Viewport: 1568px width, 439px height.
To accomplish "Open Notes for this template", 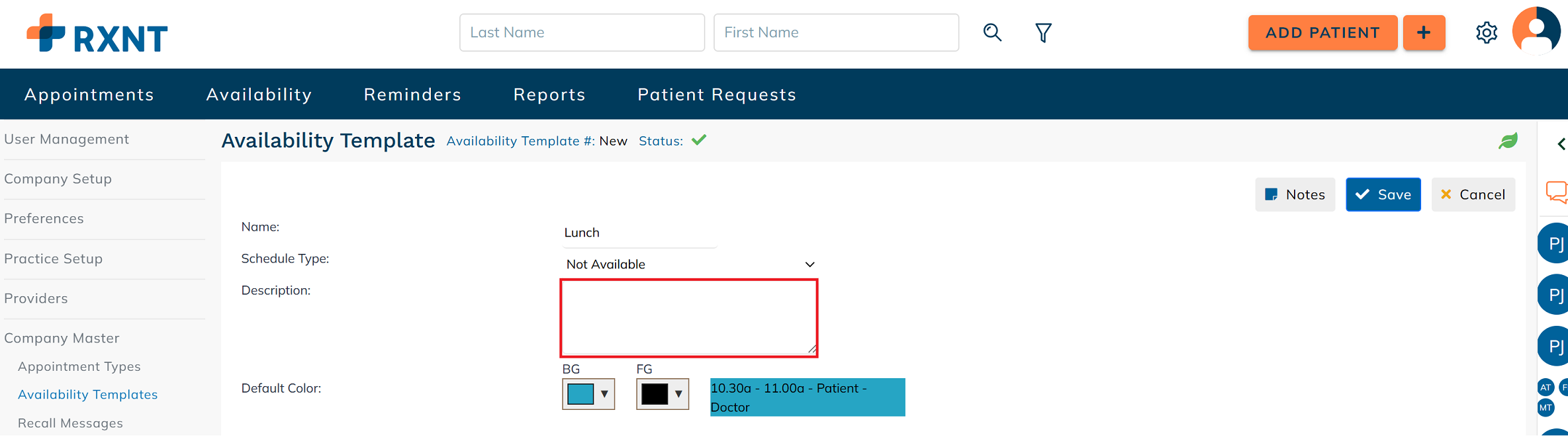I will click(x=1295, y=194).
